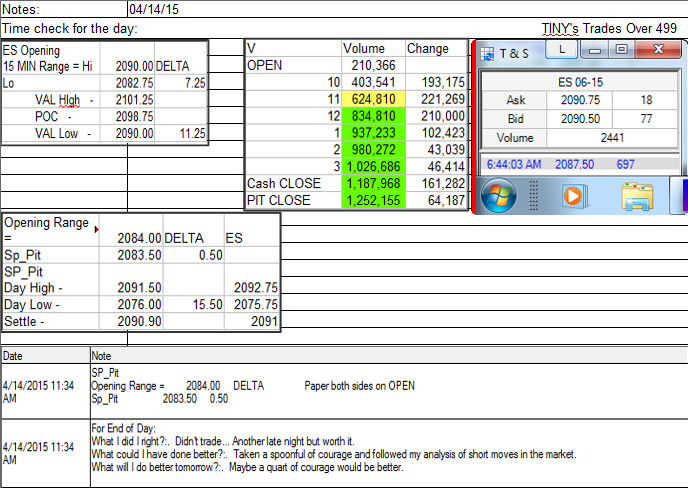Image resolution: width=688 pixels, height=488 pixels.
Task: Select volume cell 1,026,686
Action: click(x=373, y=166)
